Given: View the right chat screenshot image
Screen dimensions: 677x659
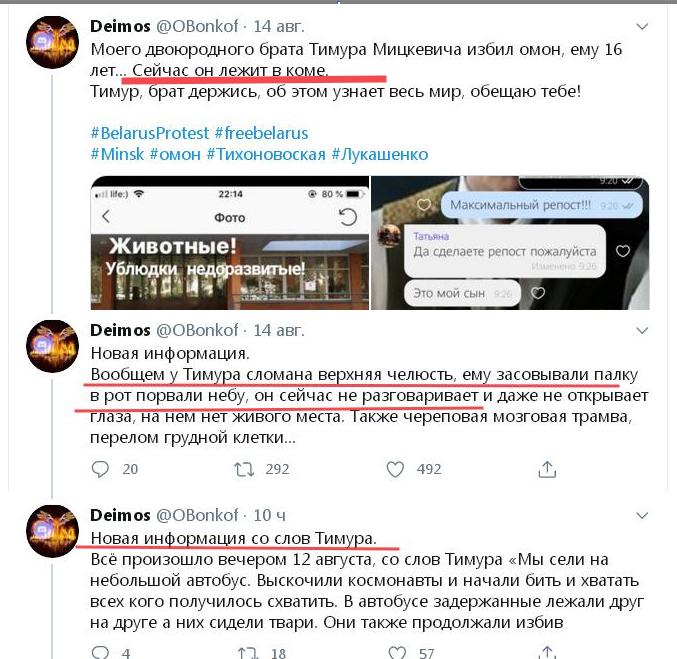Looking at the screenshot, I should click(x=510, y=243).
